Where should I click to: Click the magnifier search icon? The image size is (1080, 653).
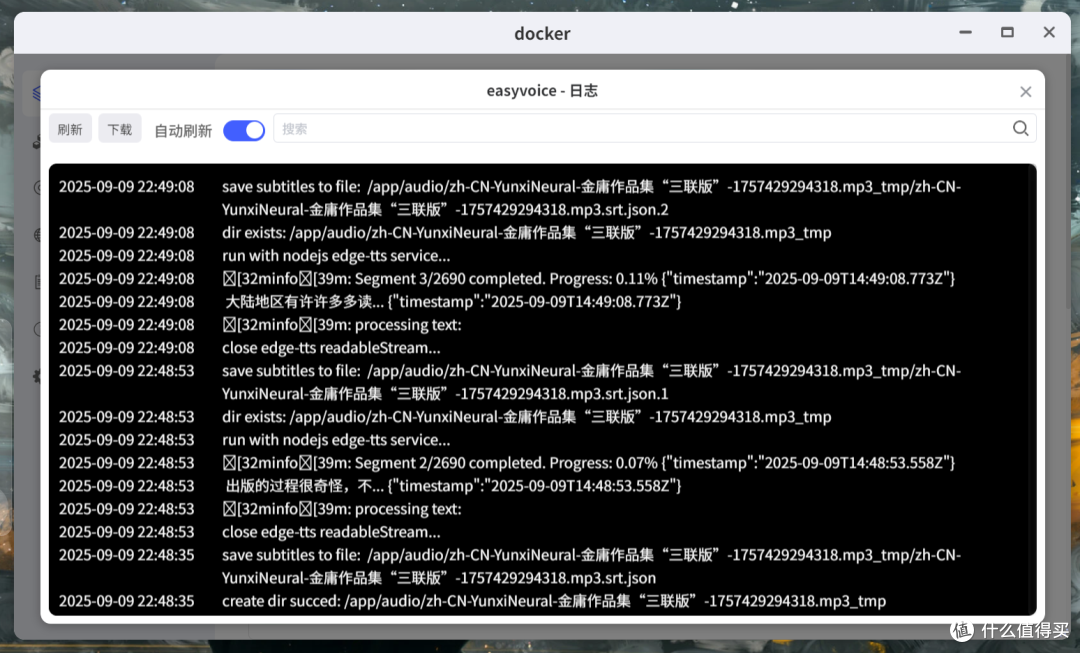(1021, 129)
